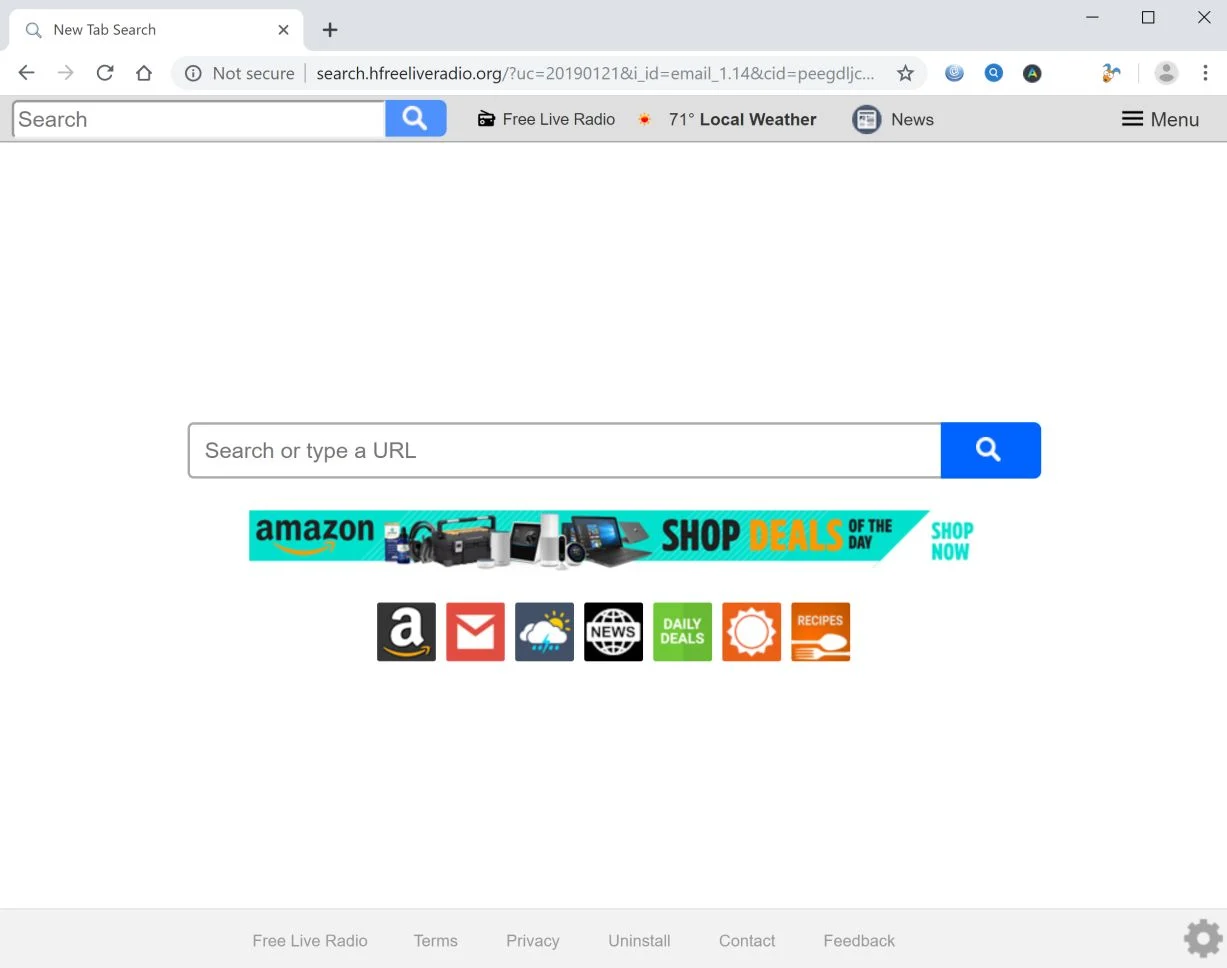This screenshot has width=1227, height=968.
Task: Click the Not secure info icon
Action: 193,73
